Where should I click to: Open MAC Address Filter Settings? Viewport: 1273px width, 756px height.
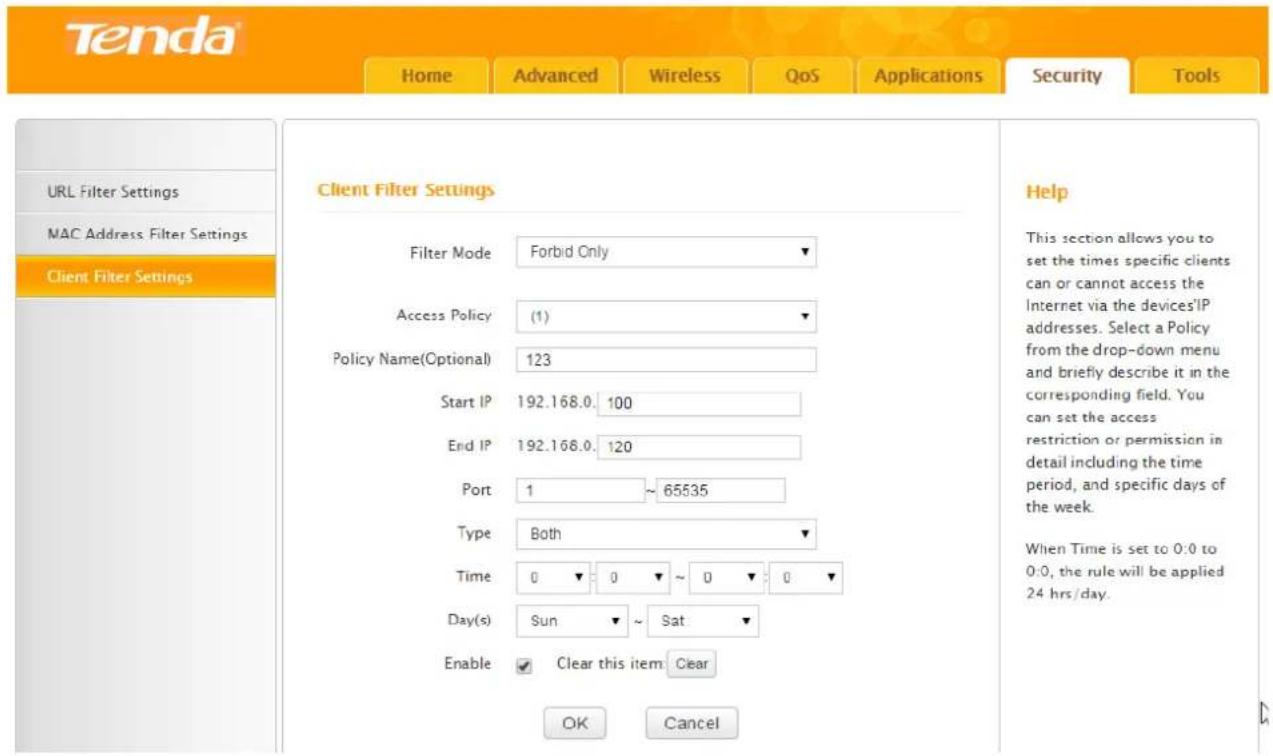pyautogui.click(x=146, y=234)
